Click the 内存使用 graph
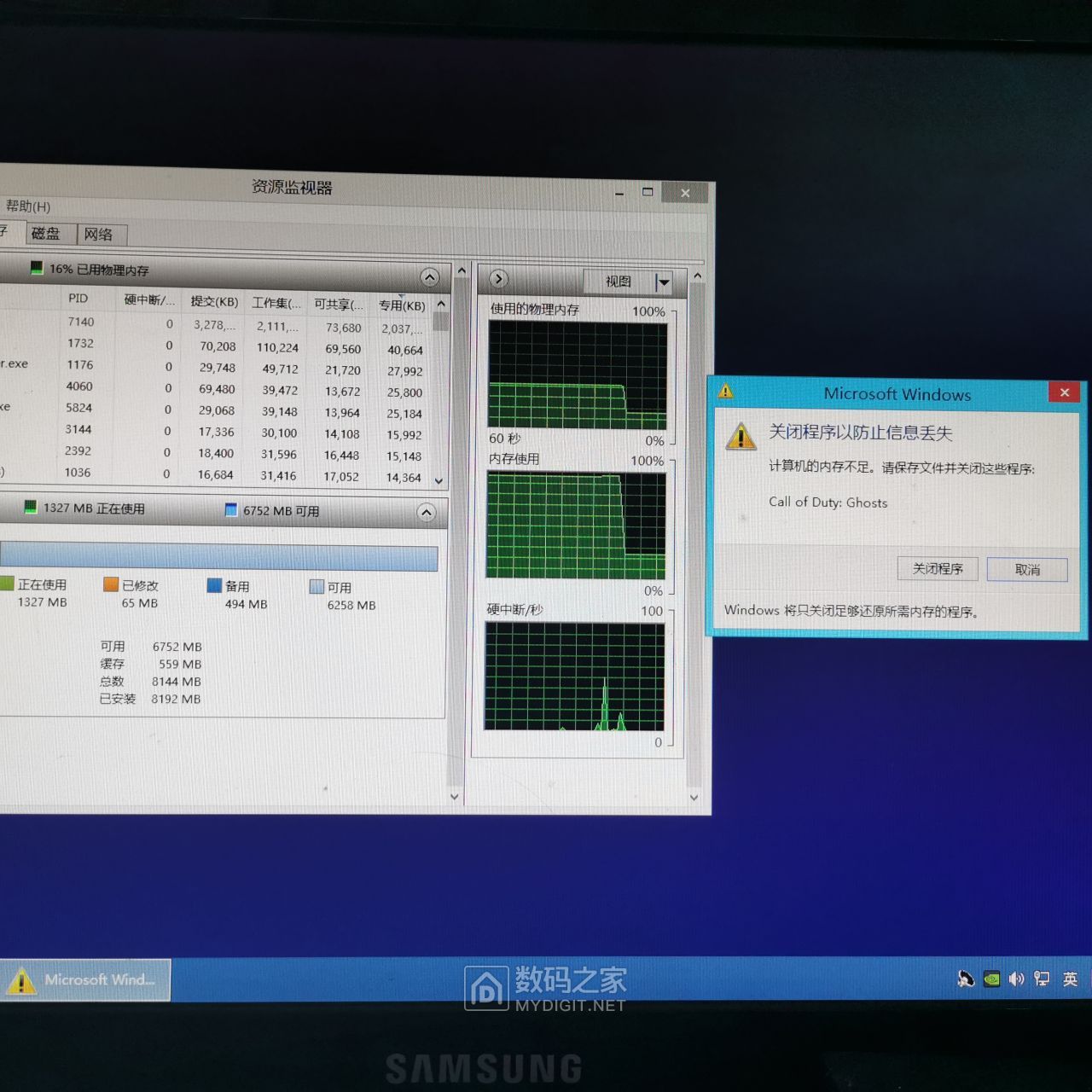The width and height of the screenshot is (1092, 1092). [576, 526]
